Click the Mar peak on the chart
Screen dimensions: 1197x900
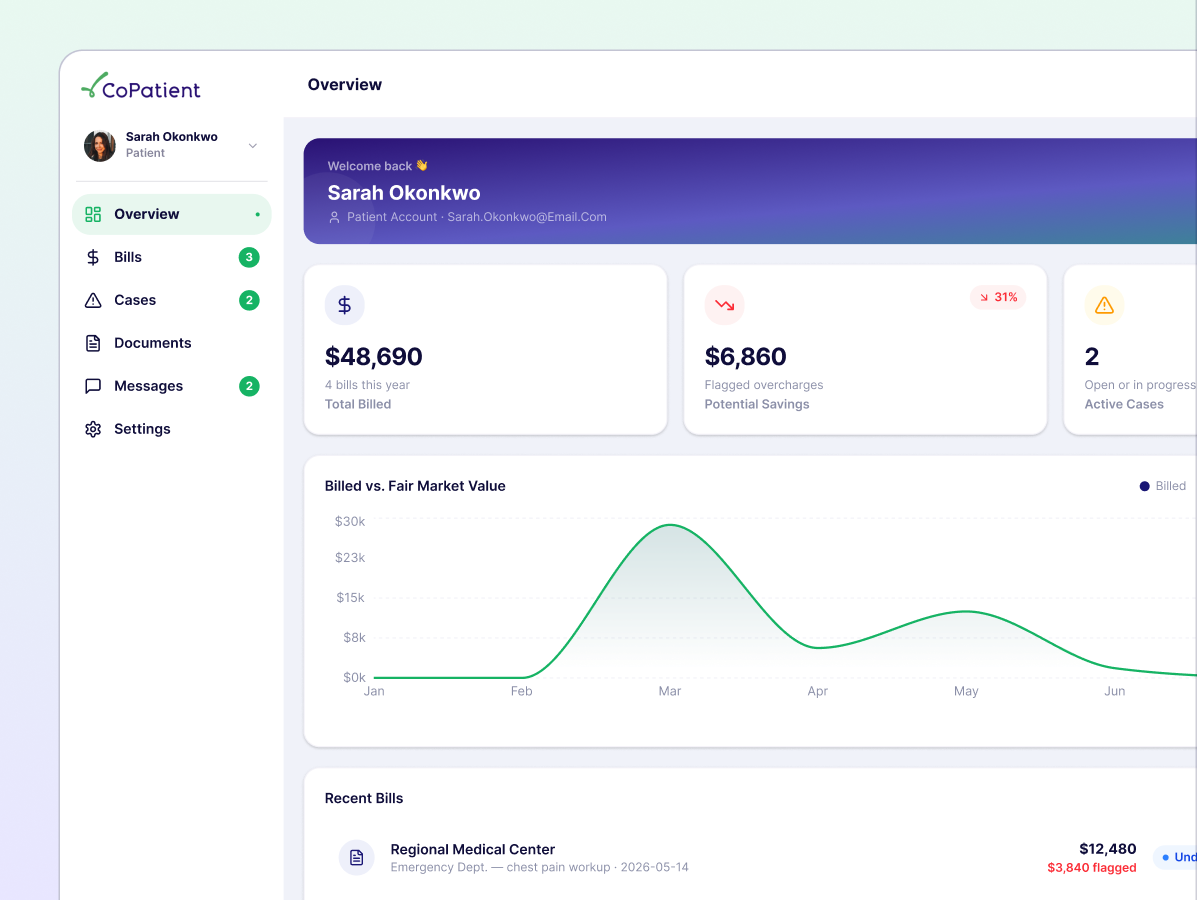tap(669, 525)
